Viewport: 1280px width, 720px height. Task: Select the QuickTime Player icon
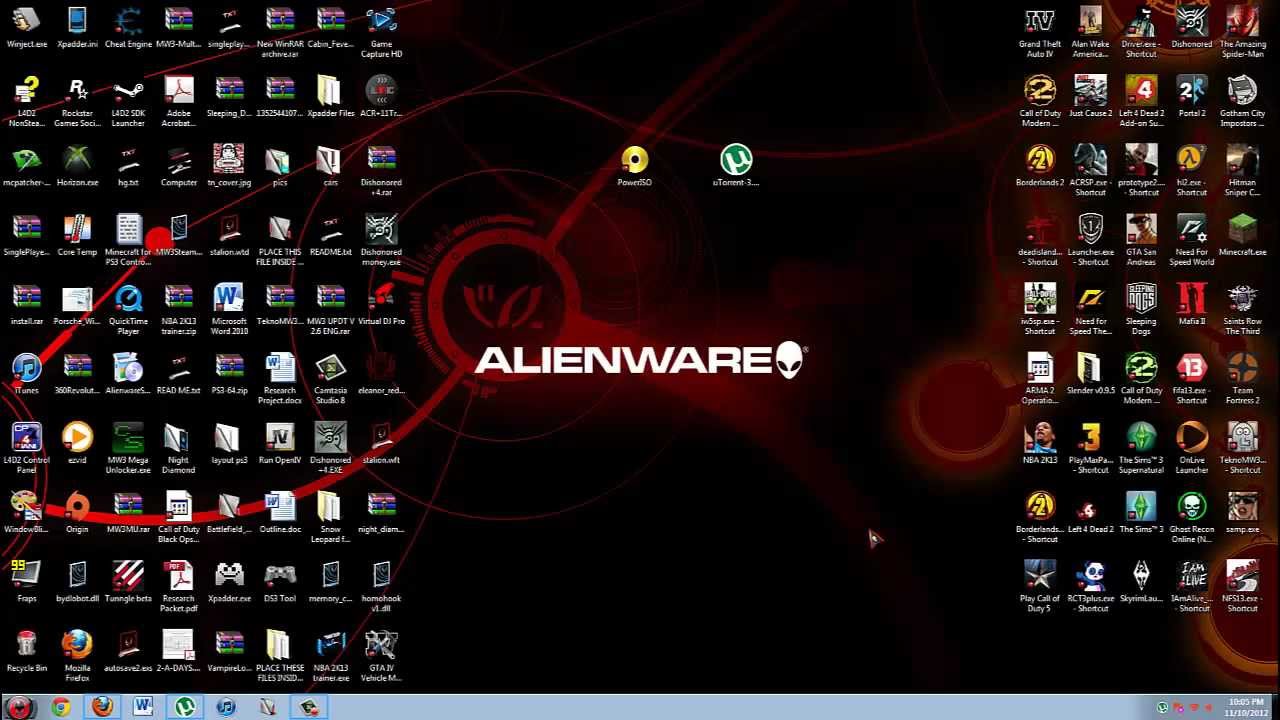(128, 309)
